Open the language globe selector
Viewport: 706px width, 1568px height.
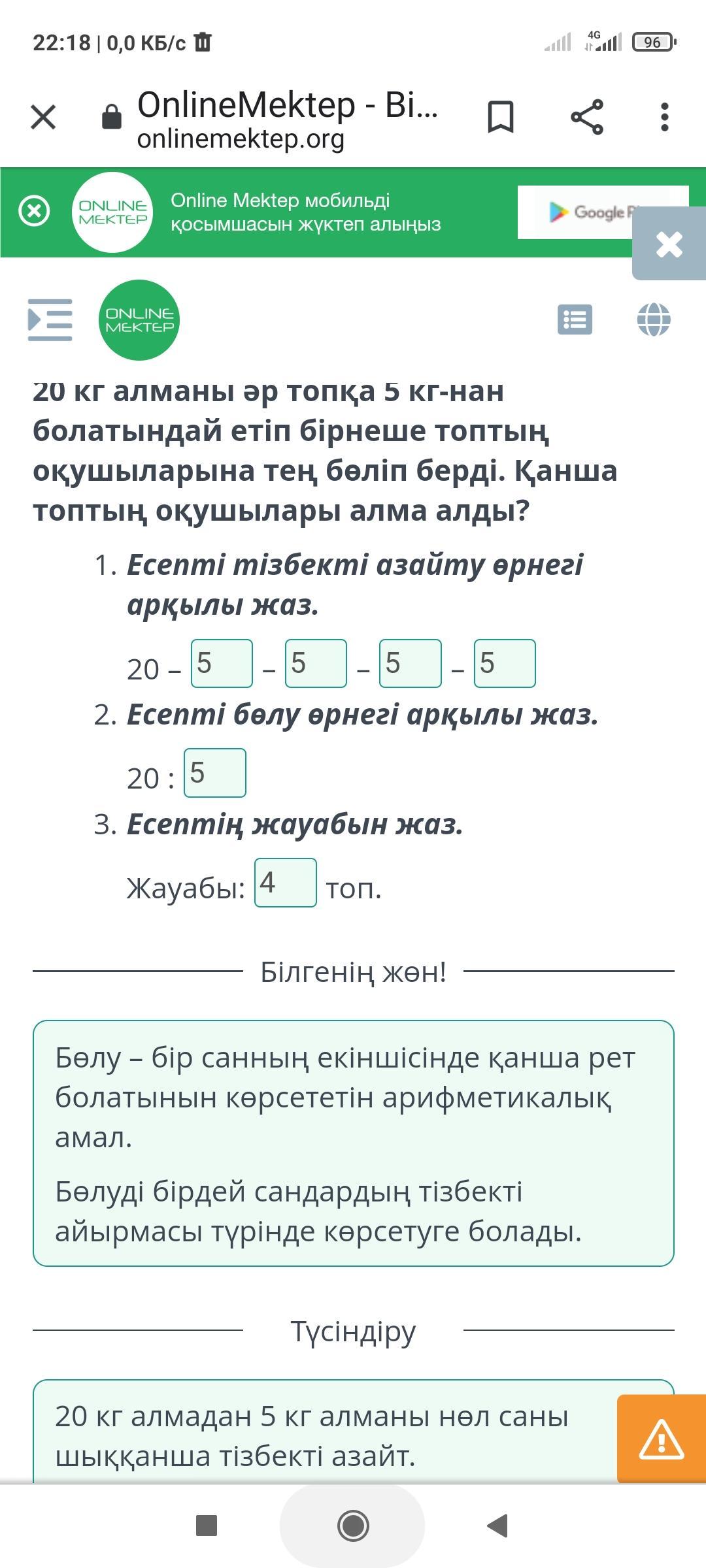654,320
